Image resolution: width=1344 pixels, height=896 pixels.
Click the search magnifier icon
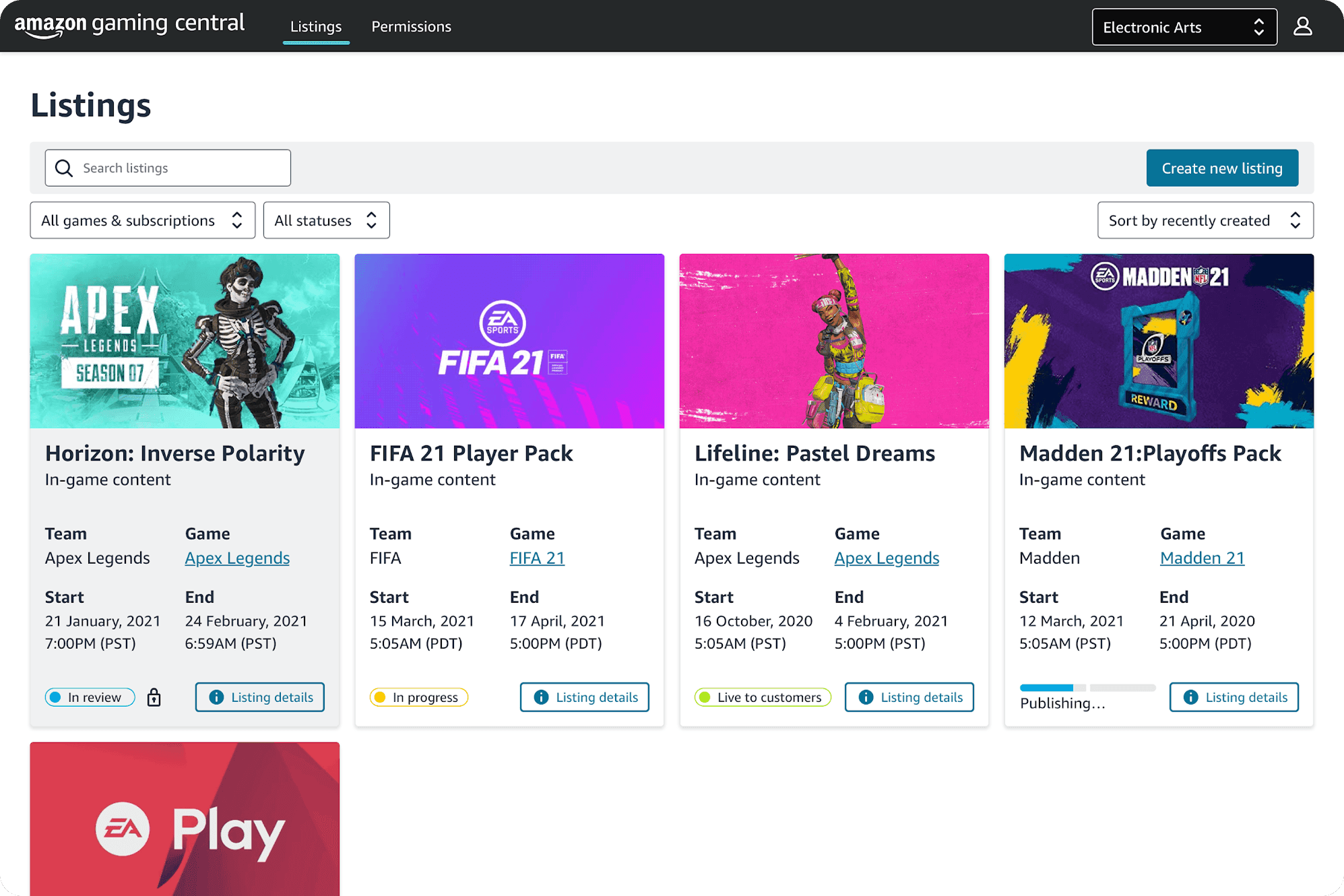click(x=64, y=168)
